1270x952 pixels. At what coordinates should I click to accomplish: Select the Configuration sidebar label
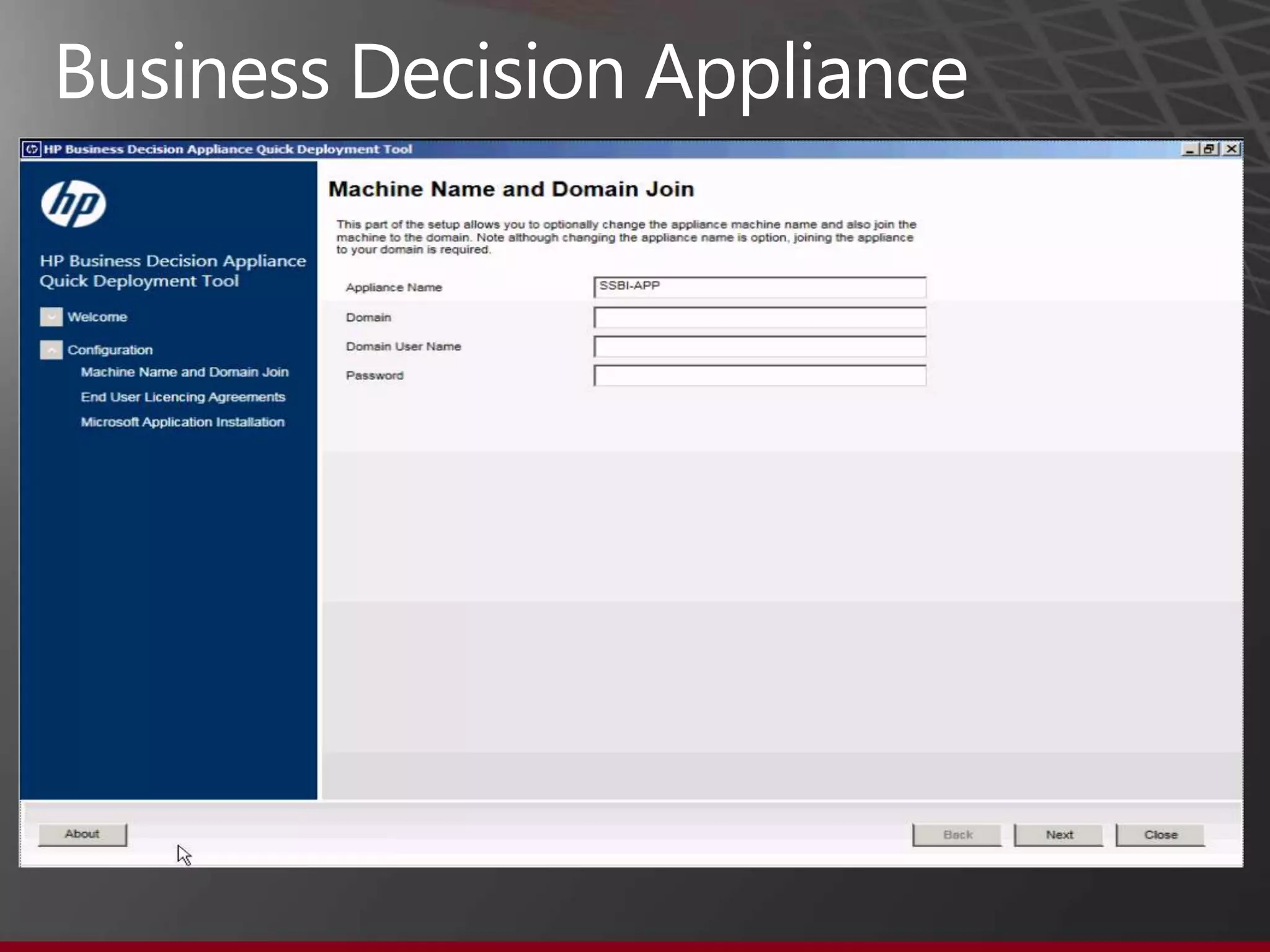[x=110, y=350]
